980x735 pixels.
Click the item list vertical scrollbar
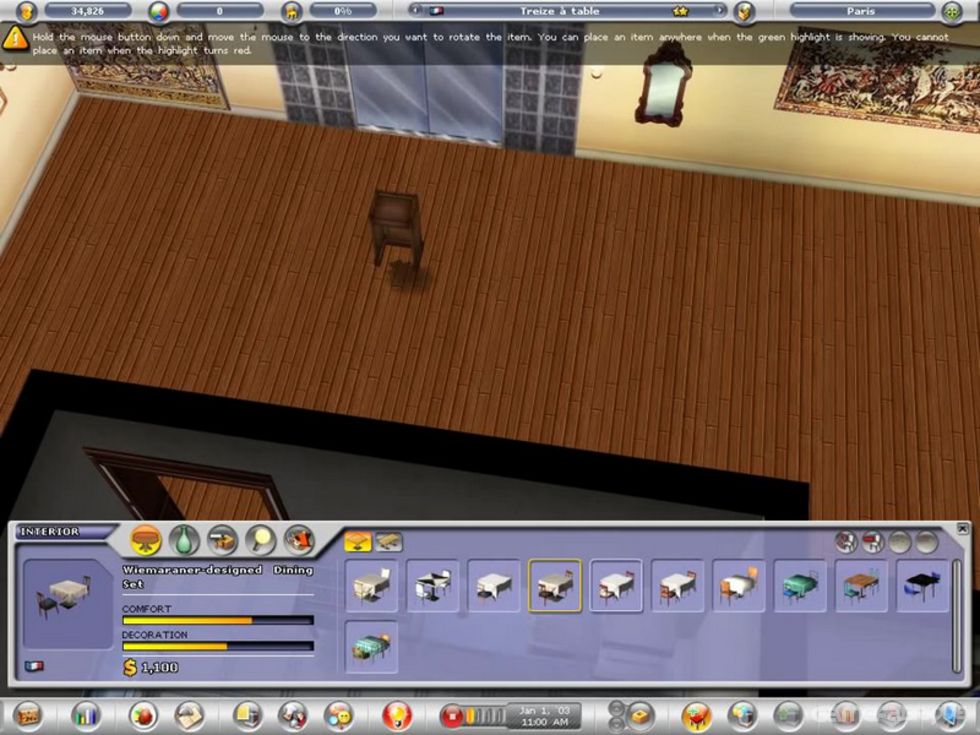(x=956, y=616)
